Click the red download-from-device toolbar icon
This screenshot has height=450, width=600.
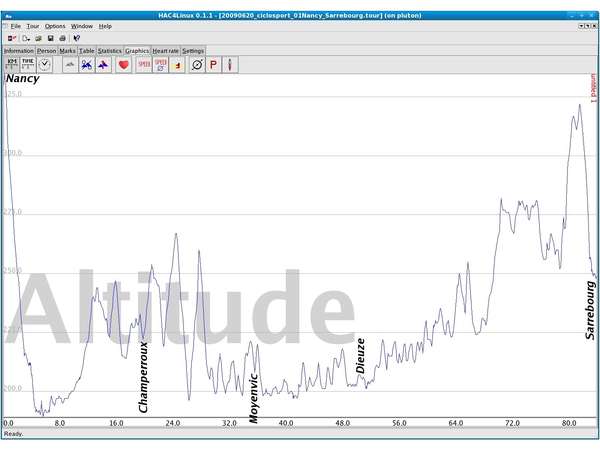click(12, 38)
